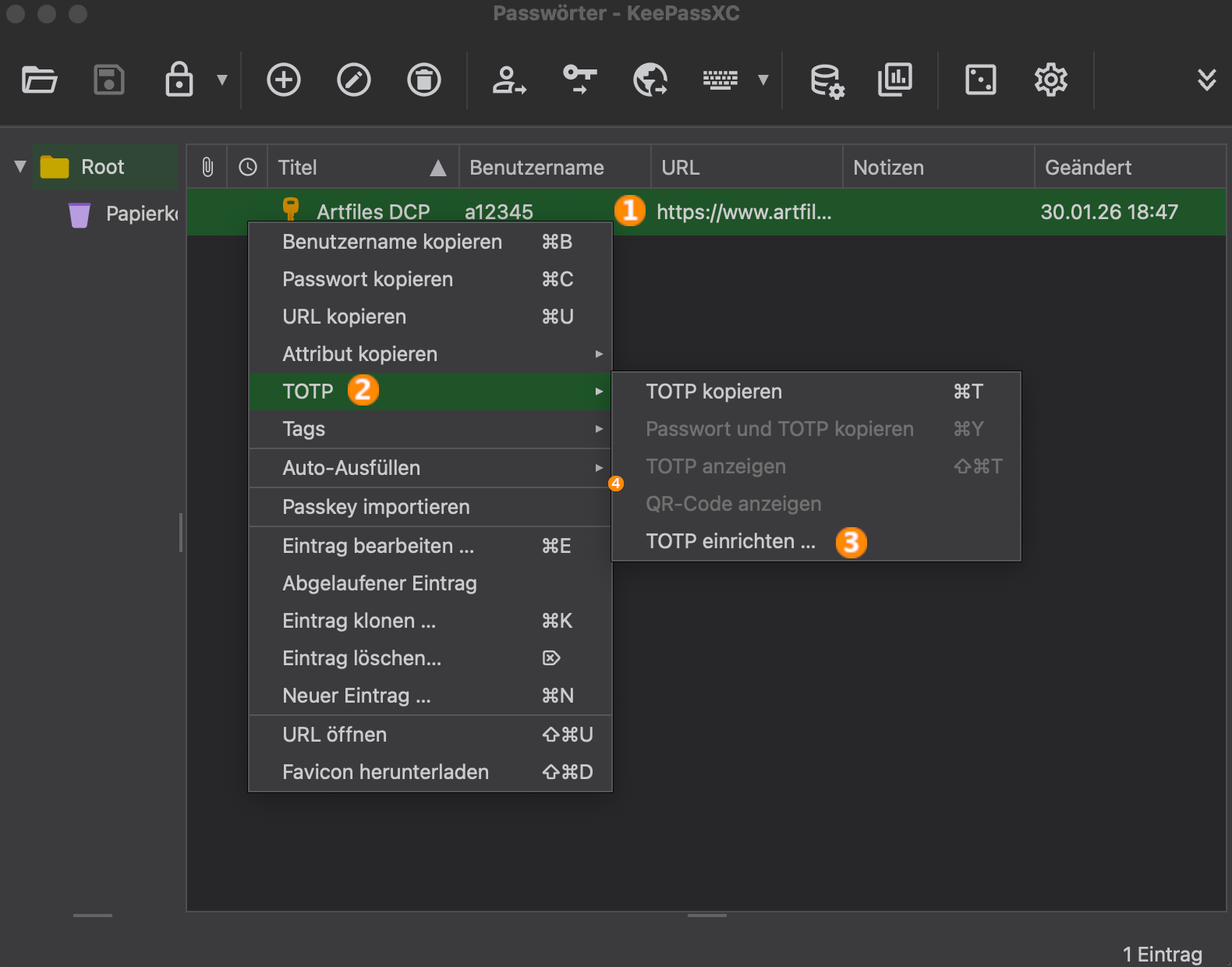Viewport: 1232px width, 967px height.
Task: Select 'TOTP kopieren' in submenu
Action: [713, 391]
